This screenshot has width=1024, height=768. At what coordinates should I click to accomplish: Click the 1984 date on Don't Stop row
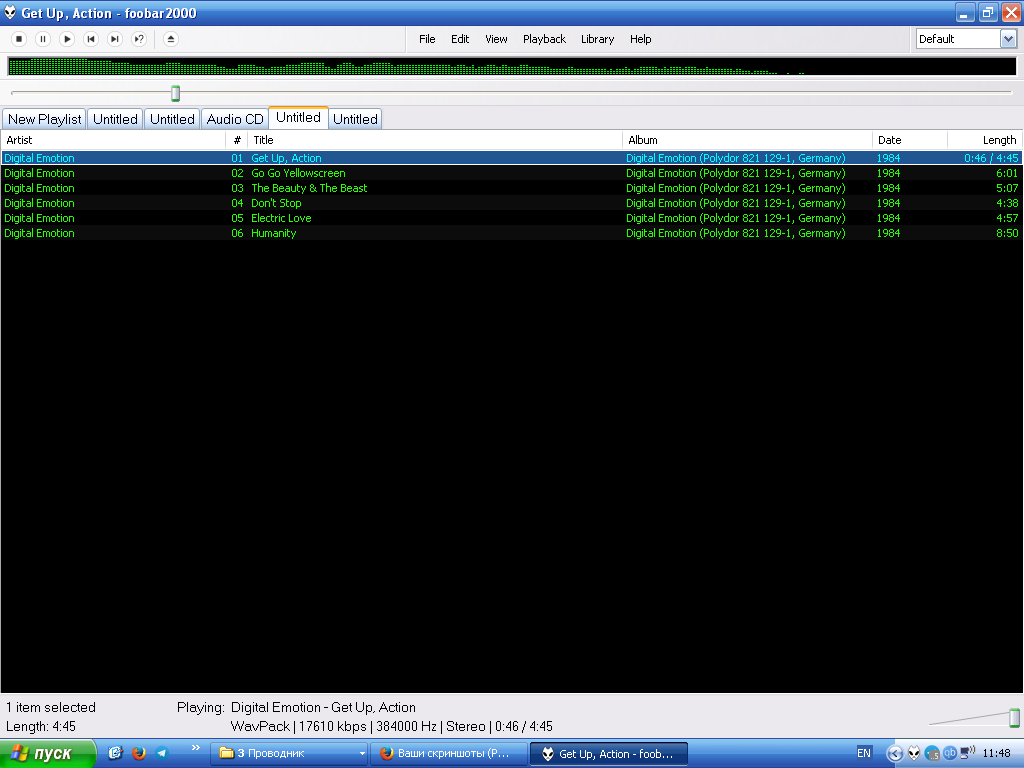coord(888,203)
